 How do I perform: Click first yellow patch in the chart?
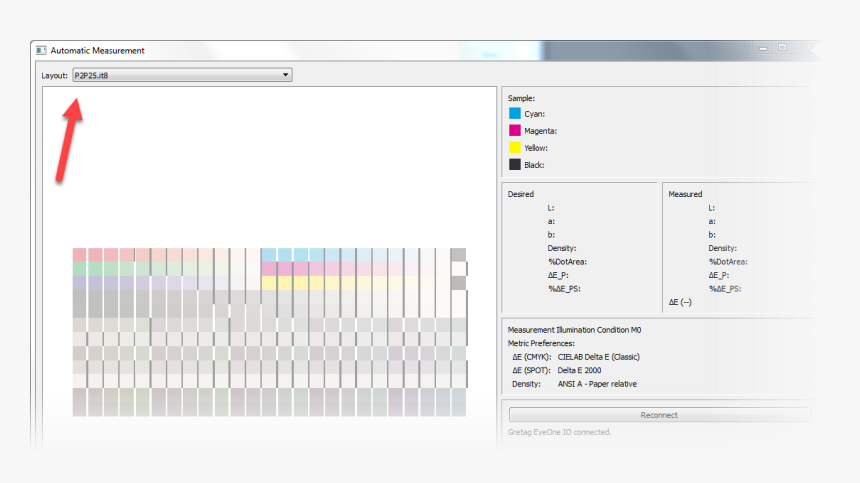(269, 283)
